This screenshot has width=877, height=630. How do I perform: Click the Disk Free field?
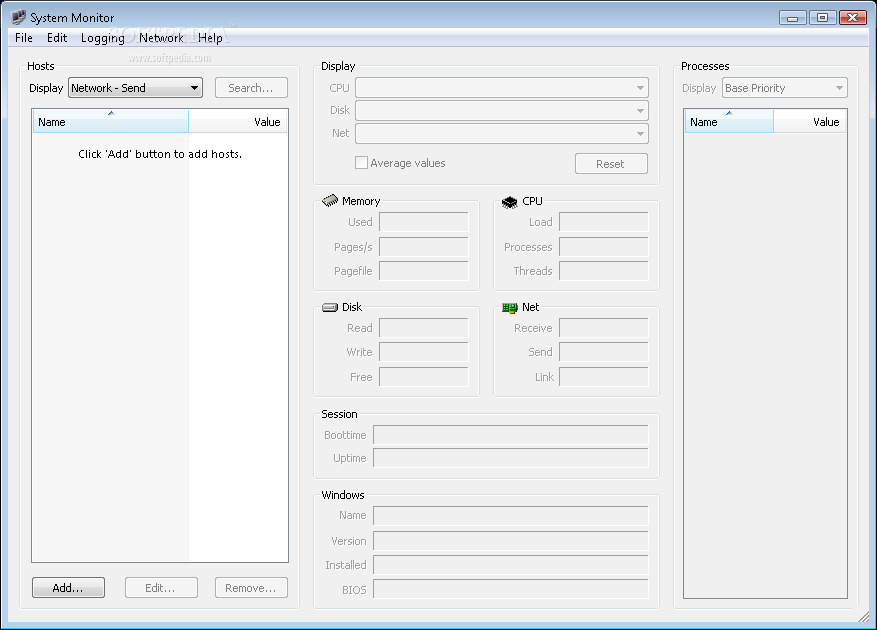(424, 377)
